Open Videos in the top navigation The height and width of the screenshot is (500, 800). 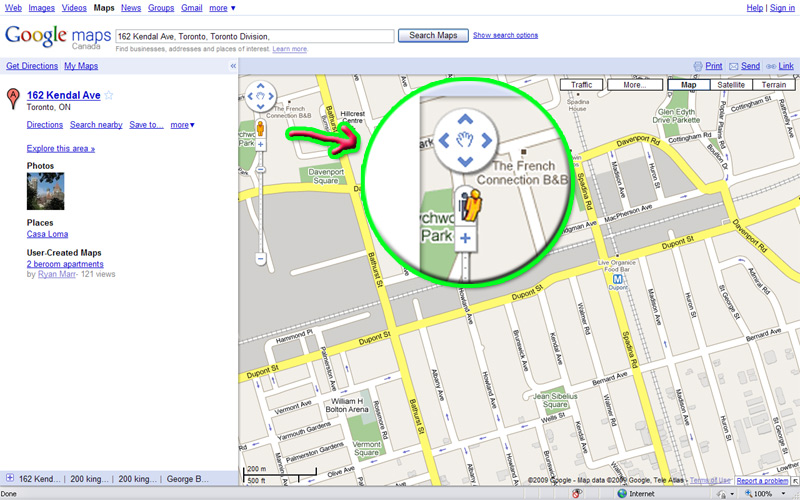pyautogui.click(x=74, y=8)
